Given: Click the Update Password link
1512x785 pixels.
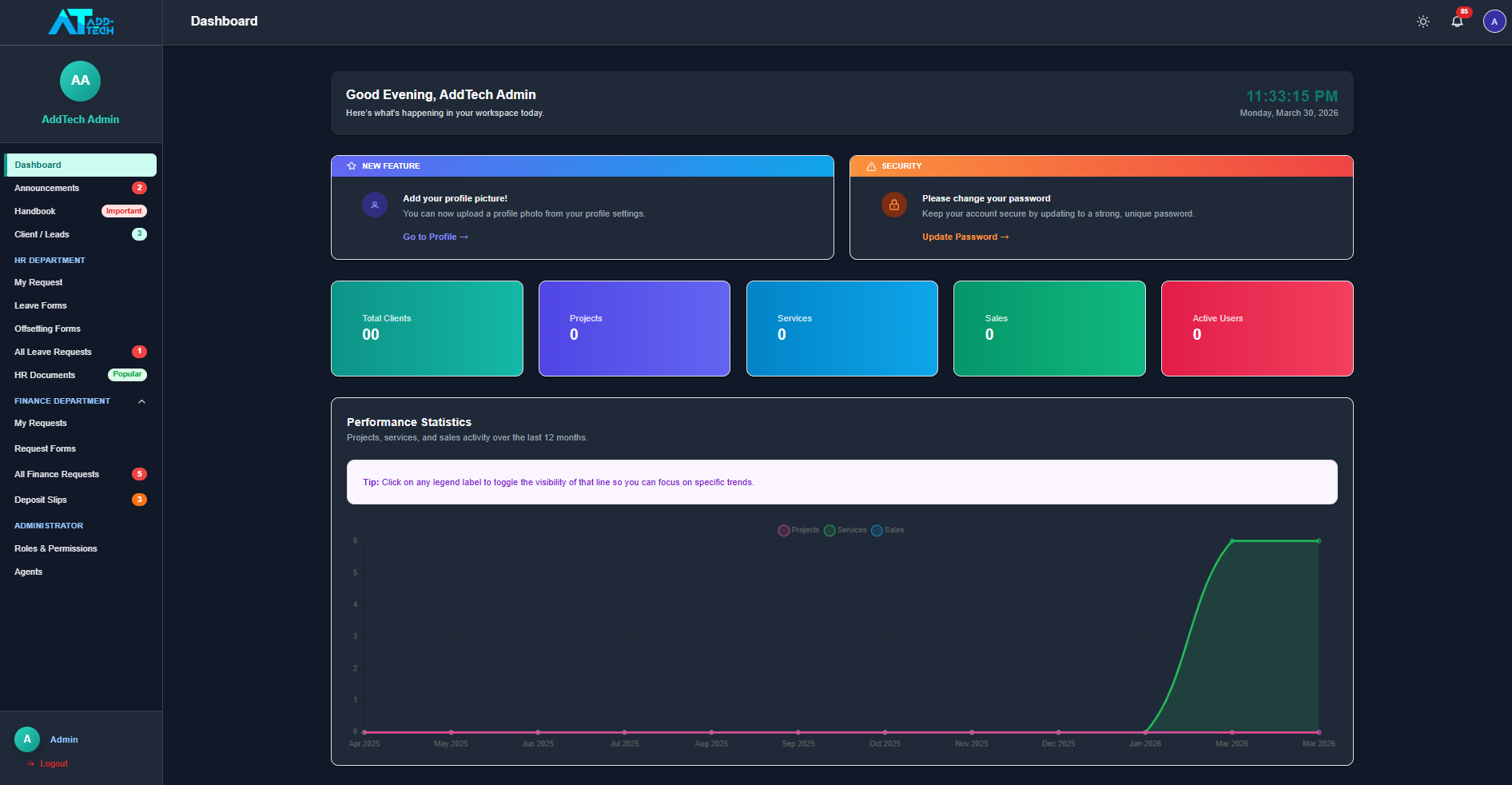Looking at the screenshot, I should pos(965,237).
